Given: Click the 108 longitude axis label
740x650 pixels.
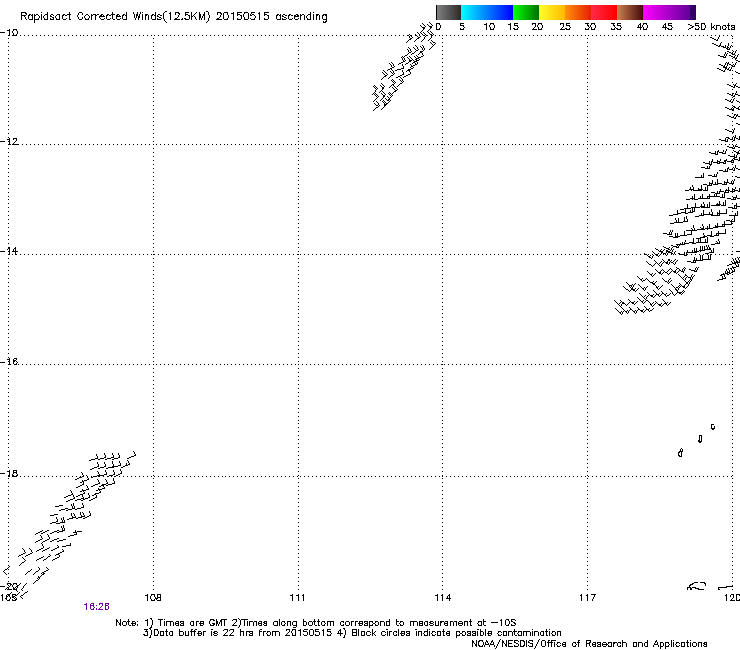Looking at the screenshot, I should click(153, 598).
